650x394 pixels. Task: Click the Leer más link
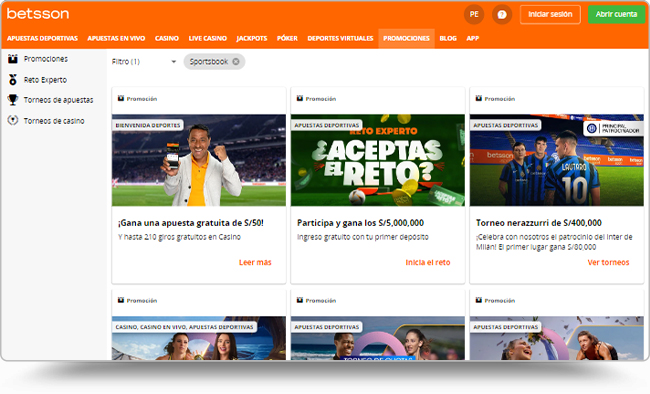(255, 262)
